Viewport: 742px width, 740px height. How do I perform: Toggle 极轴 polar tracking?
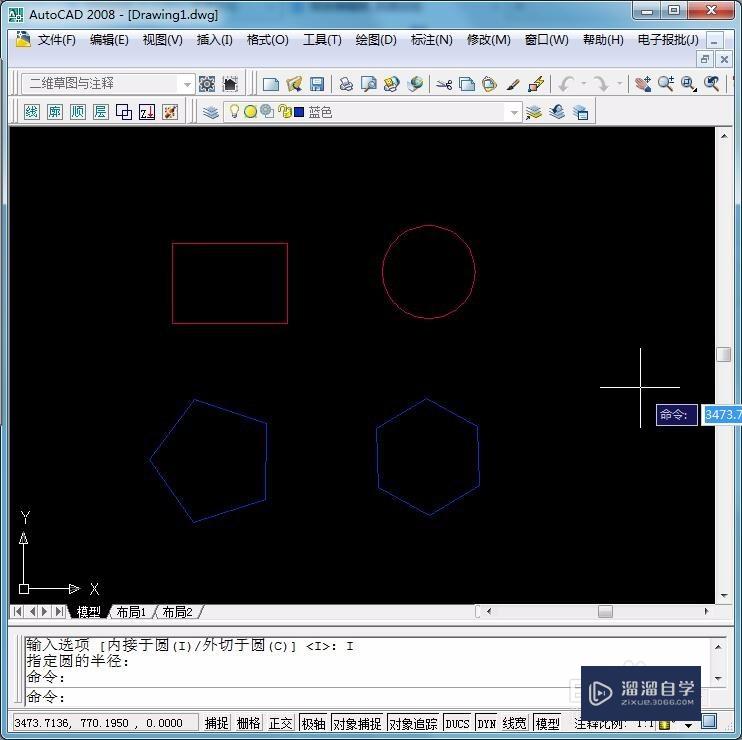(313, 723)
